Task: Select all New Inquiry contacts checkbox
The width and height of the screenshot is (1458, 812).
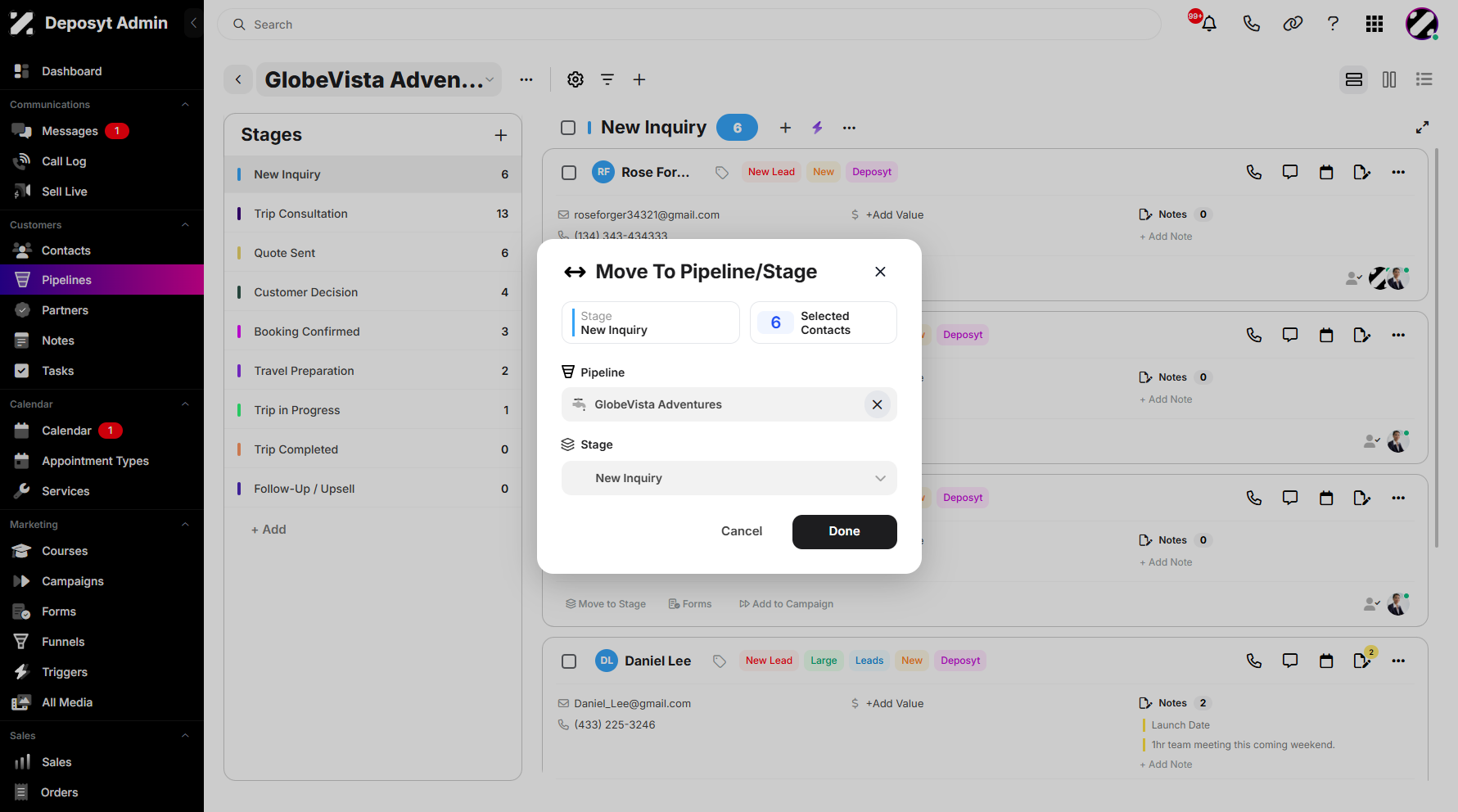Action: click(568, 128)
